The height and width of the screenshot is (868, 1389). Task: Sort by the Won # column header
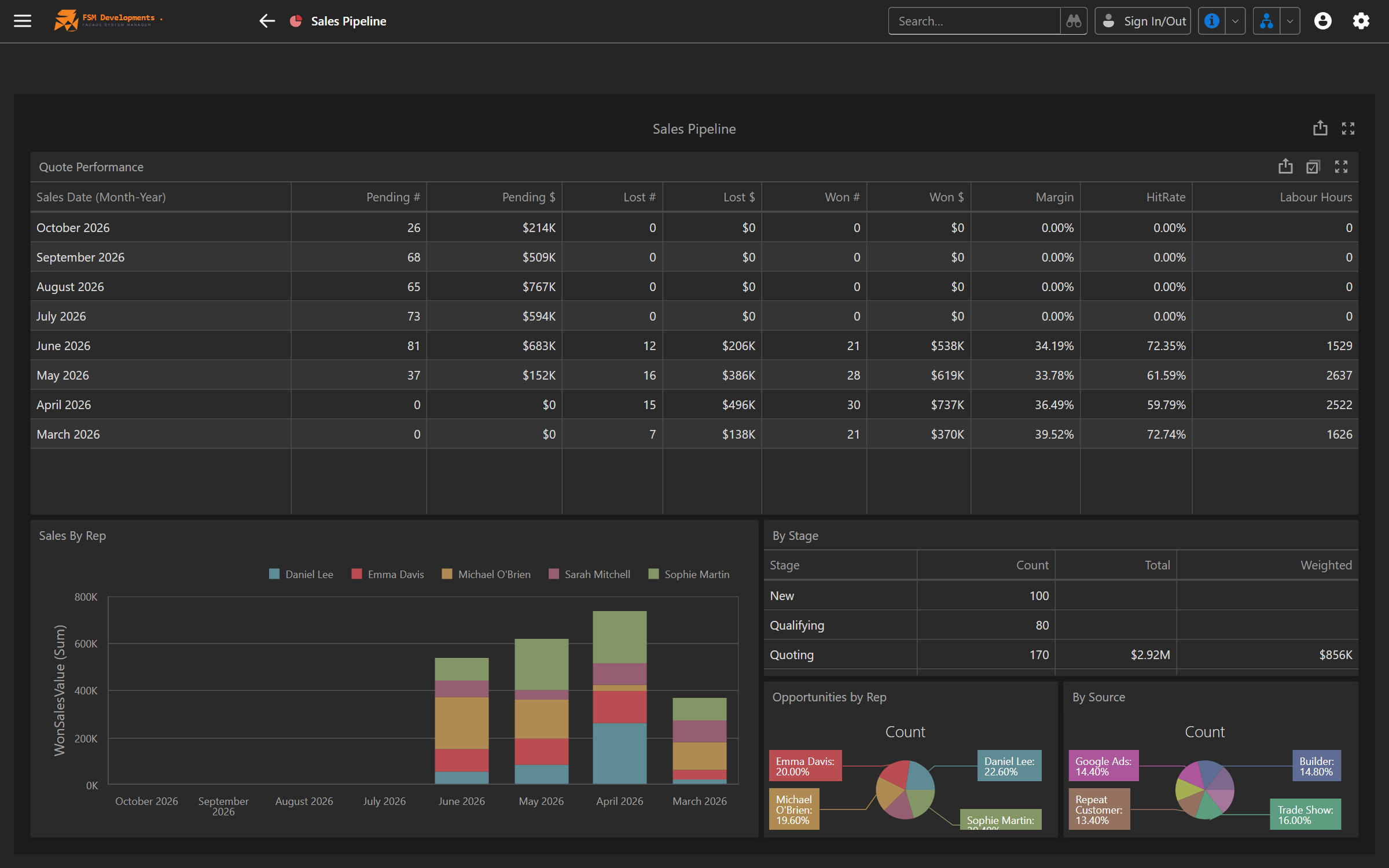click(814, 197)
